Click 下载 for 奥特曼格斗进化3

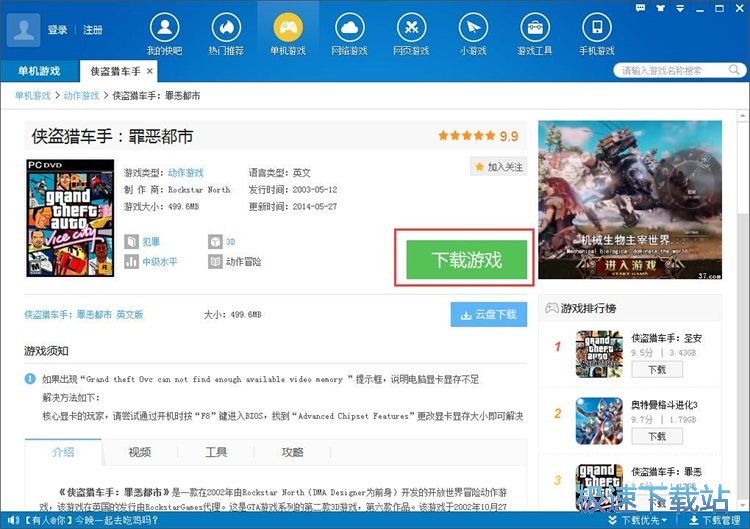click(657, 436)
